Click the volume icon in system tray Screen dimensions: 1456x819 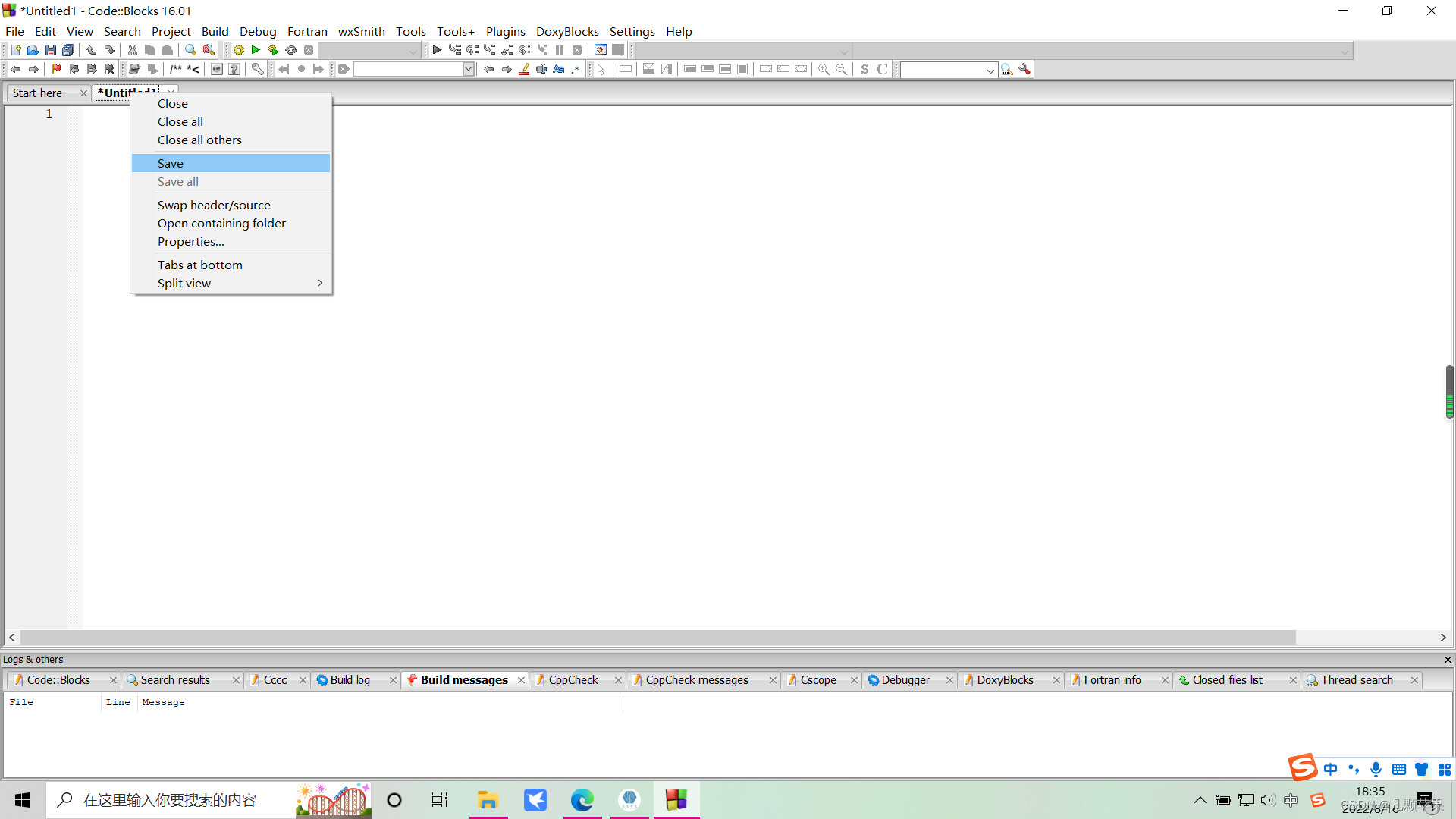[x=1268, y=800]
